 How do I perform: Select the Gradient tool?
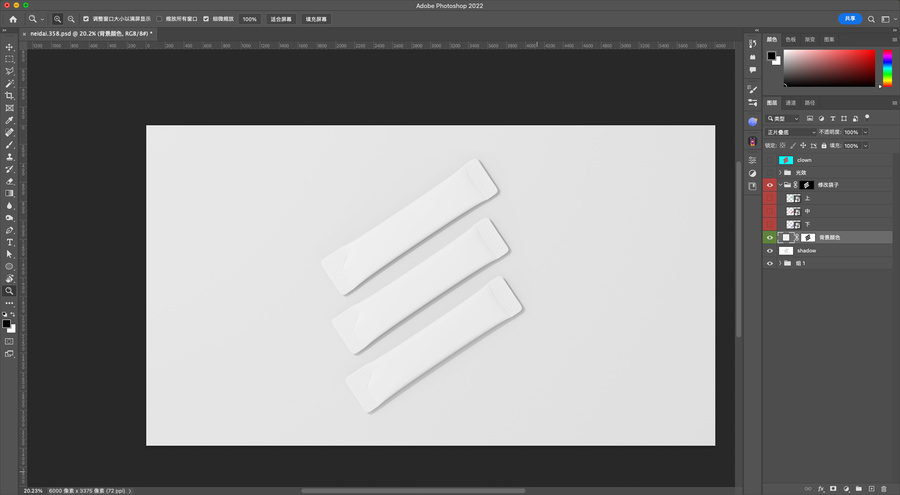pos(9,194)
